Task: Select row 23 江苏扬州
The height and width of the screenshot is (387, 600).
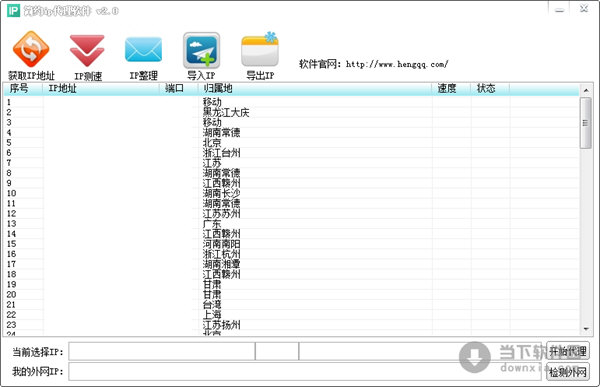Action: point(291,325)
